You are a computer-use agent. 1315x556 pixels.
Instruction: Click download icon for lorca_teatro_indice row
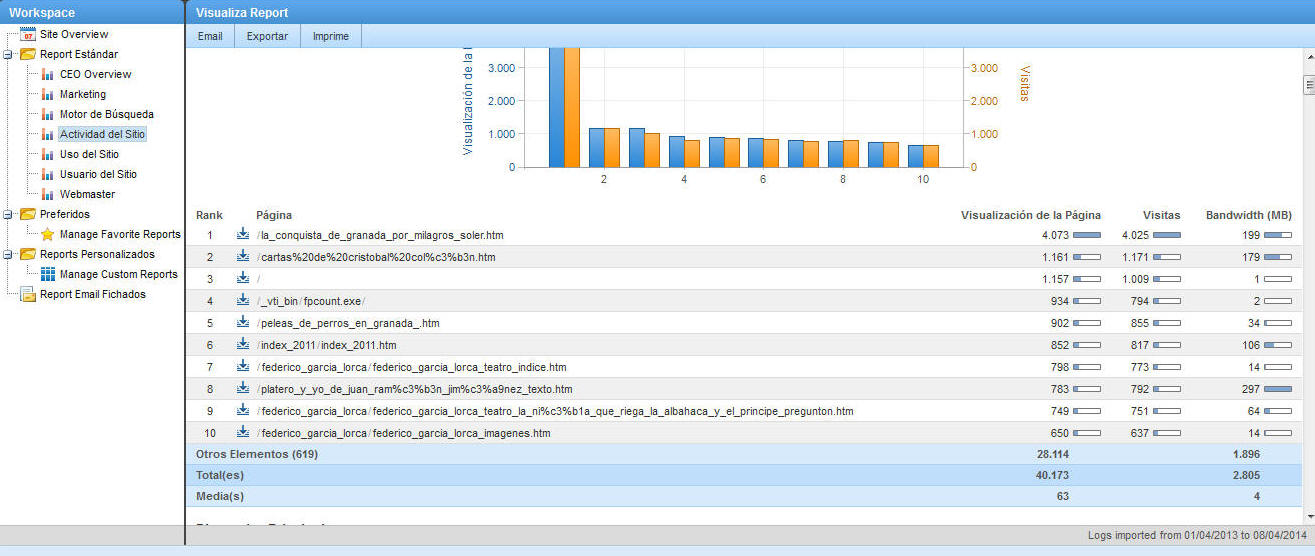(x=243, y=366)
